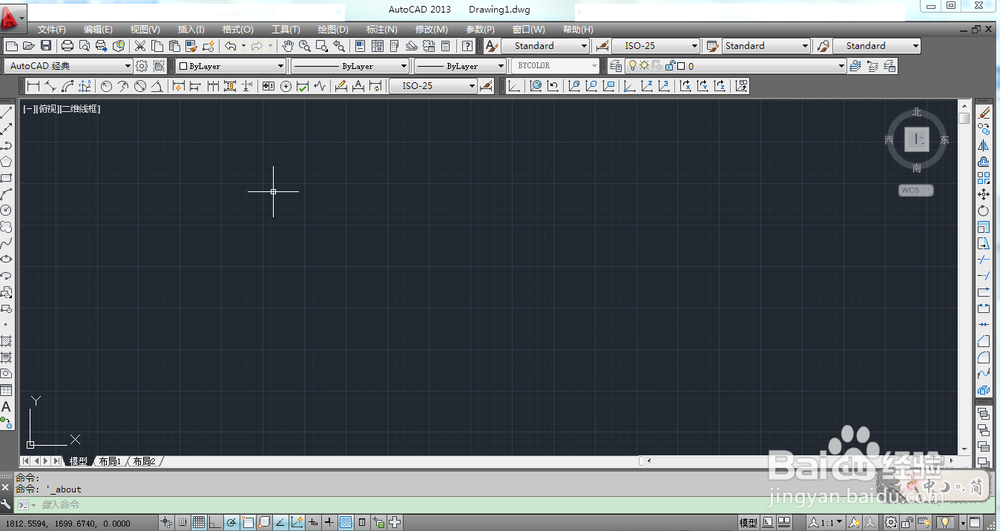Toggle layer 0 lock icon

[670, 66]
